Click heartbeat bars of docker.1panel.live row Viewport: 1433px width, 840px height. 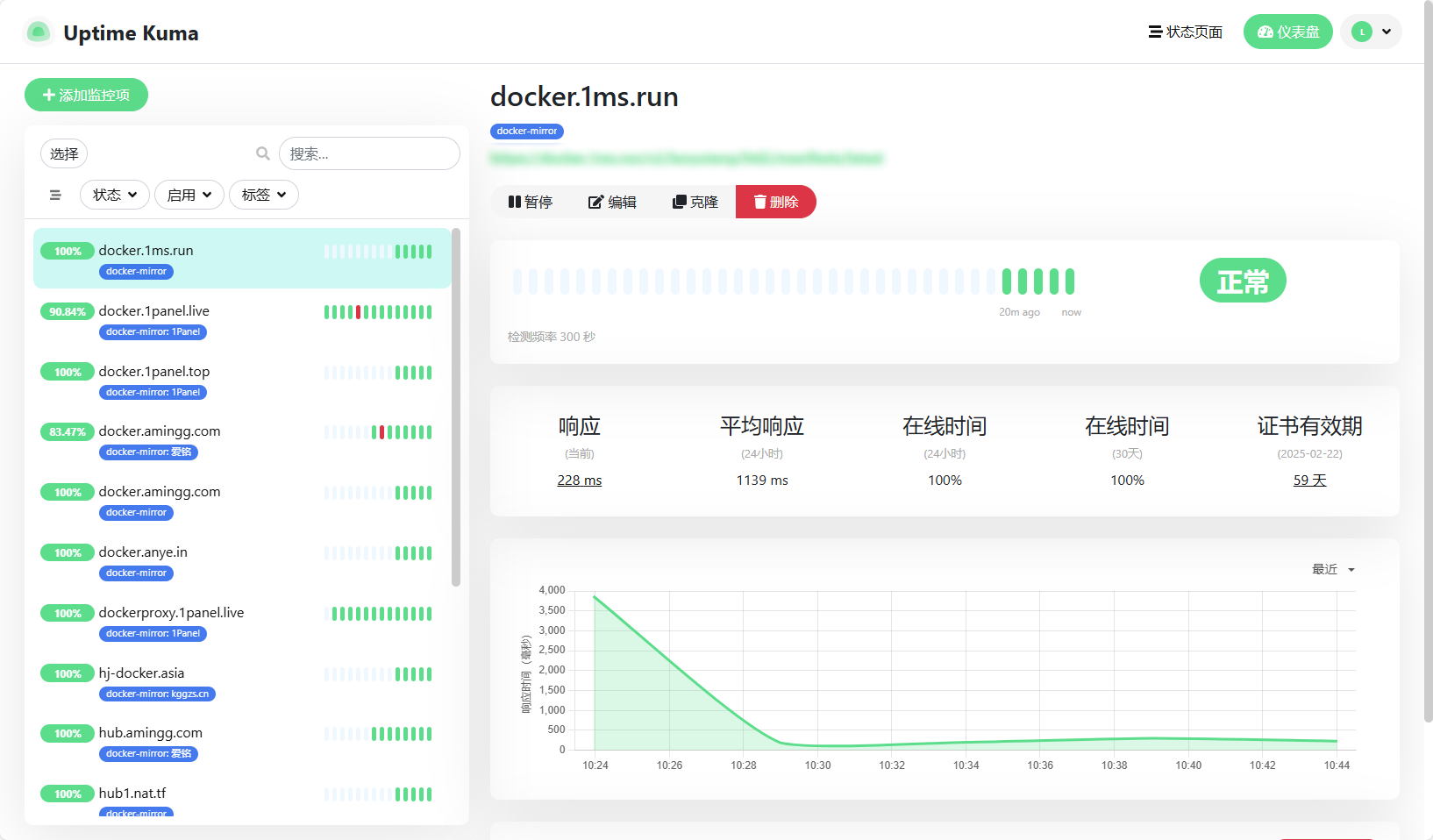click(378, 312)
